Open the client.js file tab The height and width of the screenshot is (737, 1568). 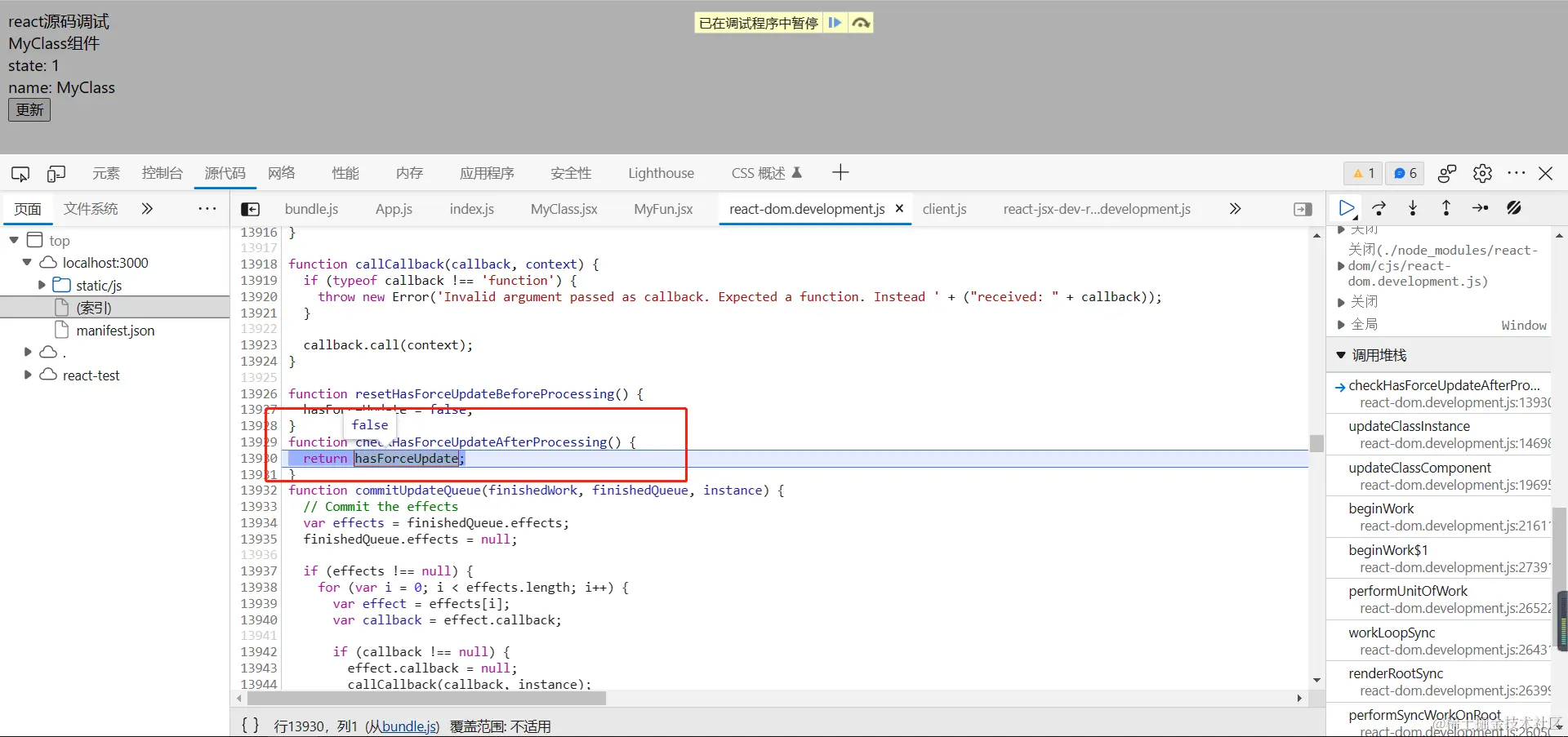point(945,209)
